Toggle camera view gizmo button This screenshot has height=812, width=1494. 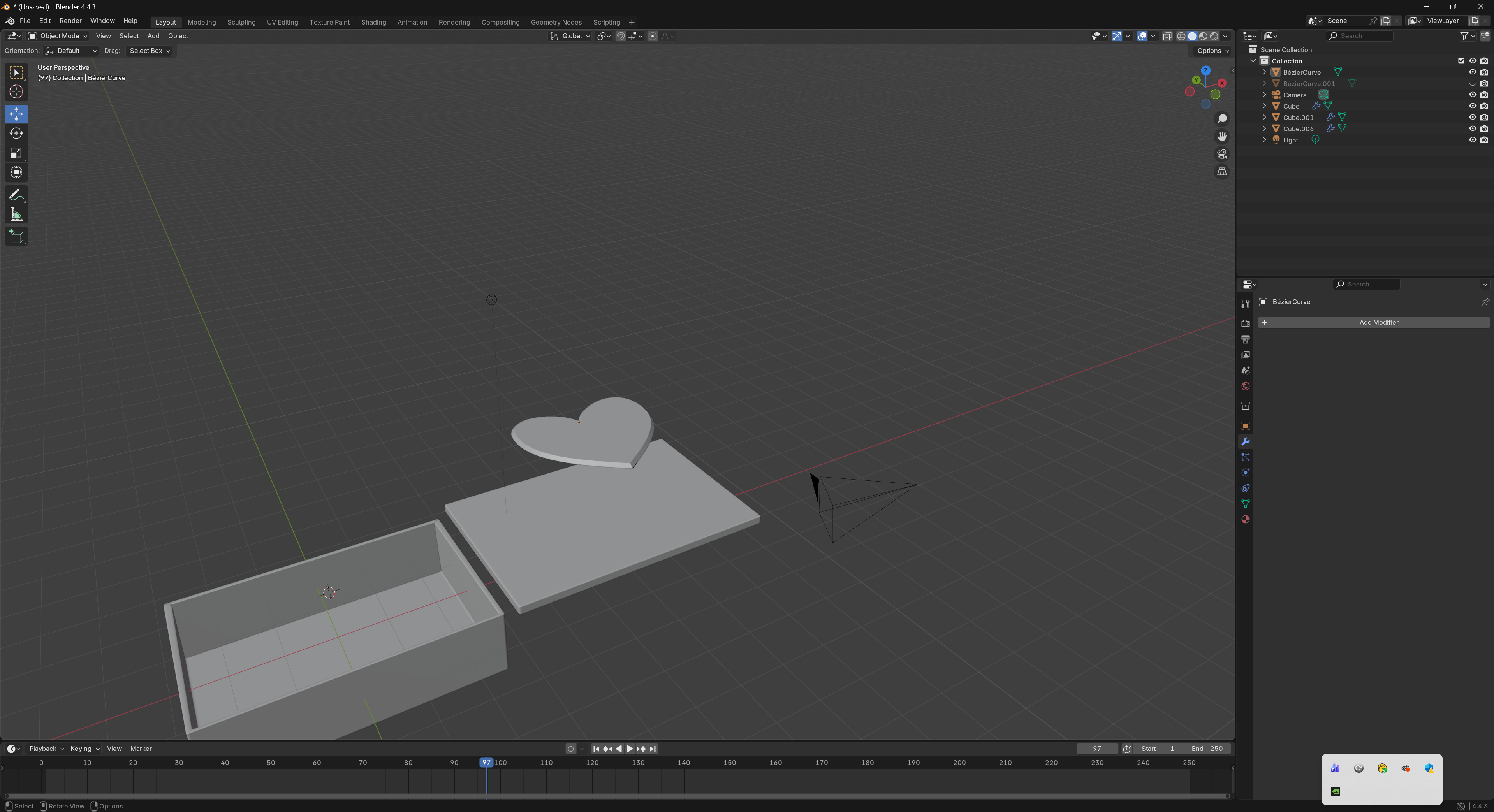click(x=1222, y=154)
